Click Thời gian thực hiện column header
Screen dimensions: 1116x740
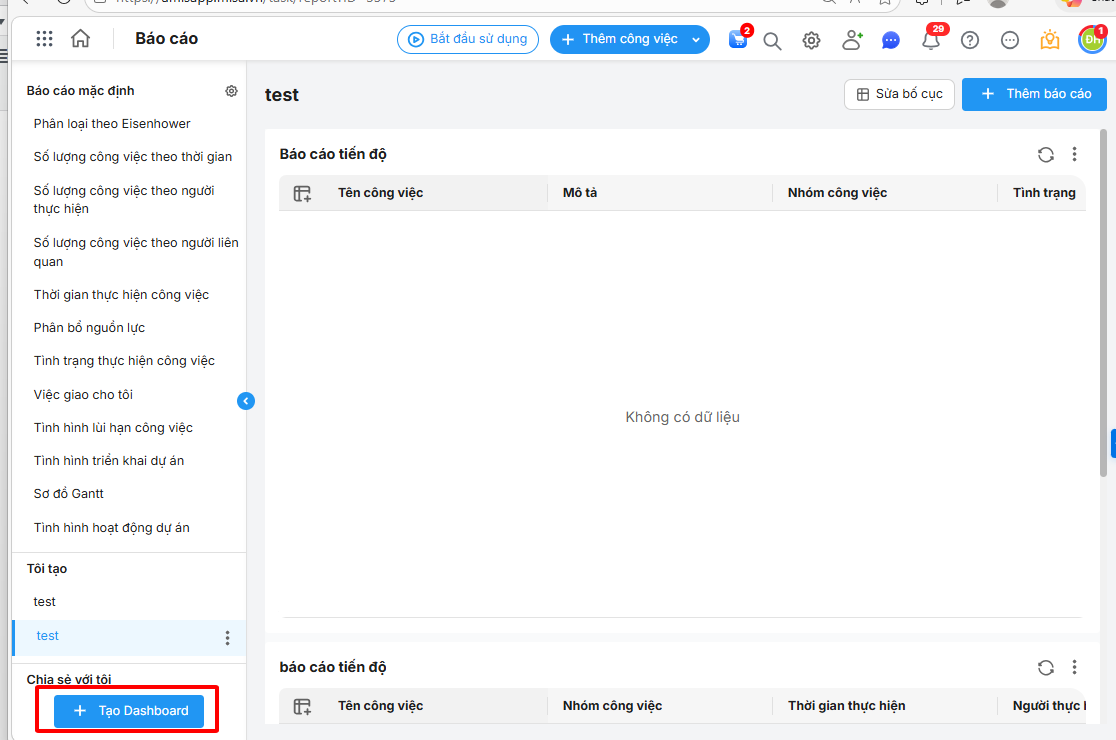[846, 706]
